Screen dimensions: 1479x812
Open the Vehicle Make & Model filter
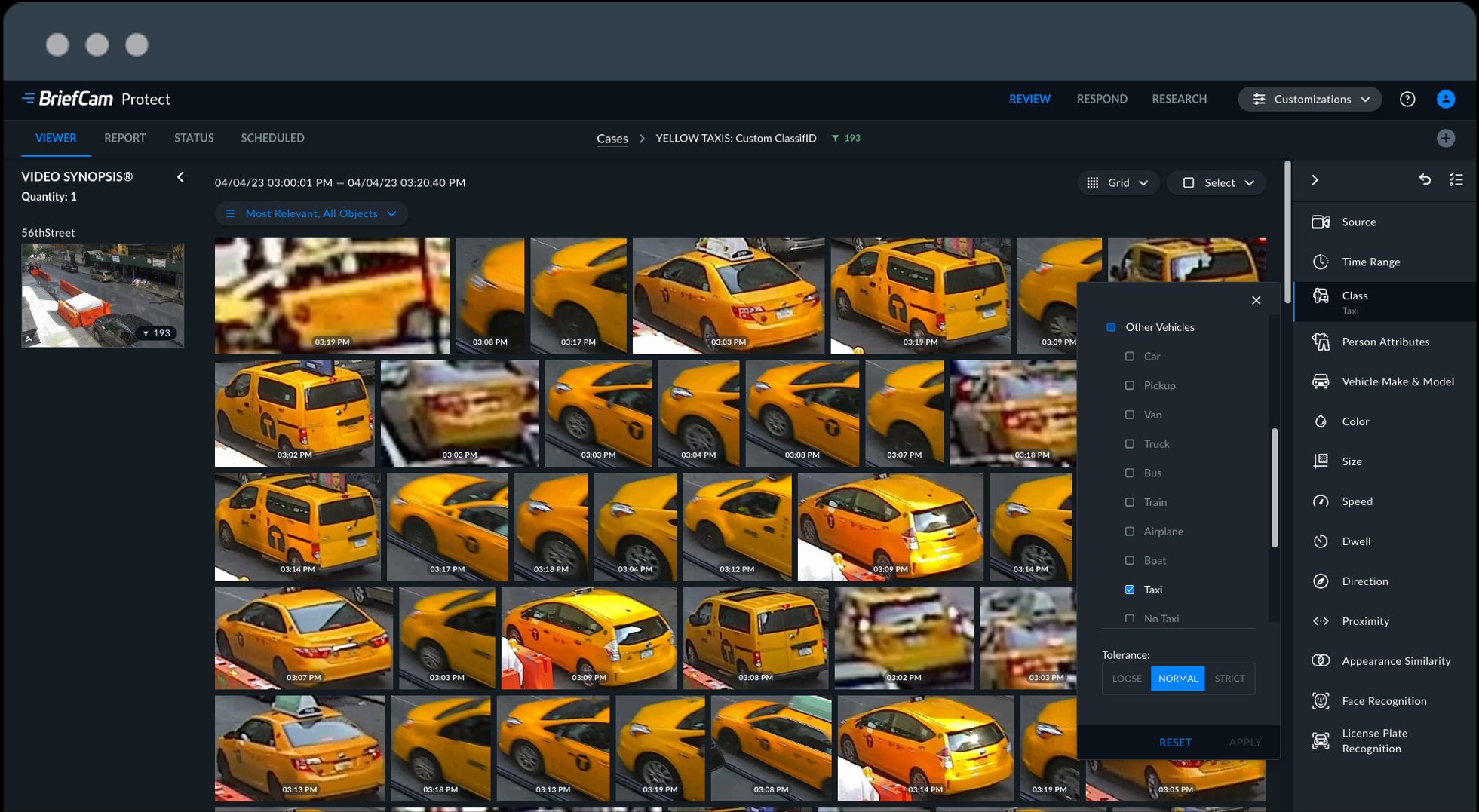click(1320, 381)
